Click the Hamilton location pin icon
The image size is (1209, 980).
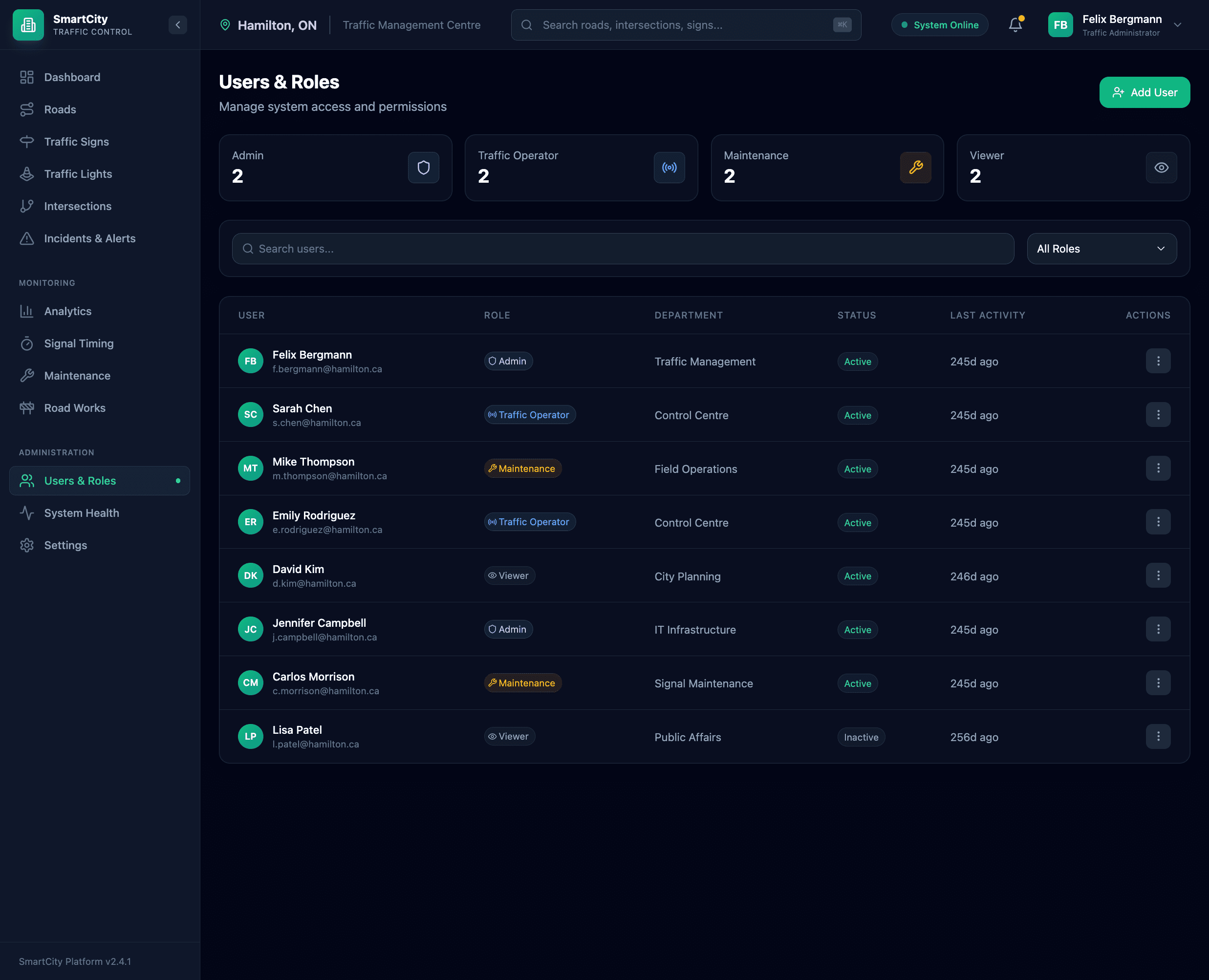(x=225, y=25)
